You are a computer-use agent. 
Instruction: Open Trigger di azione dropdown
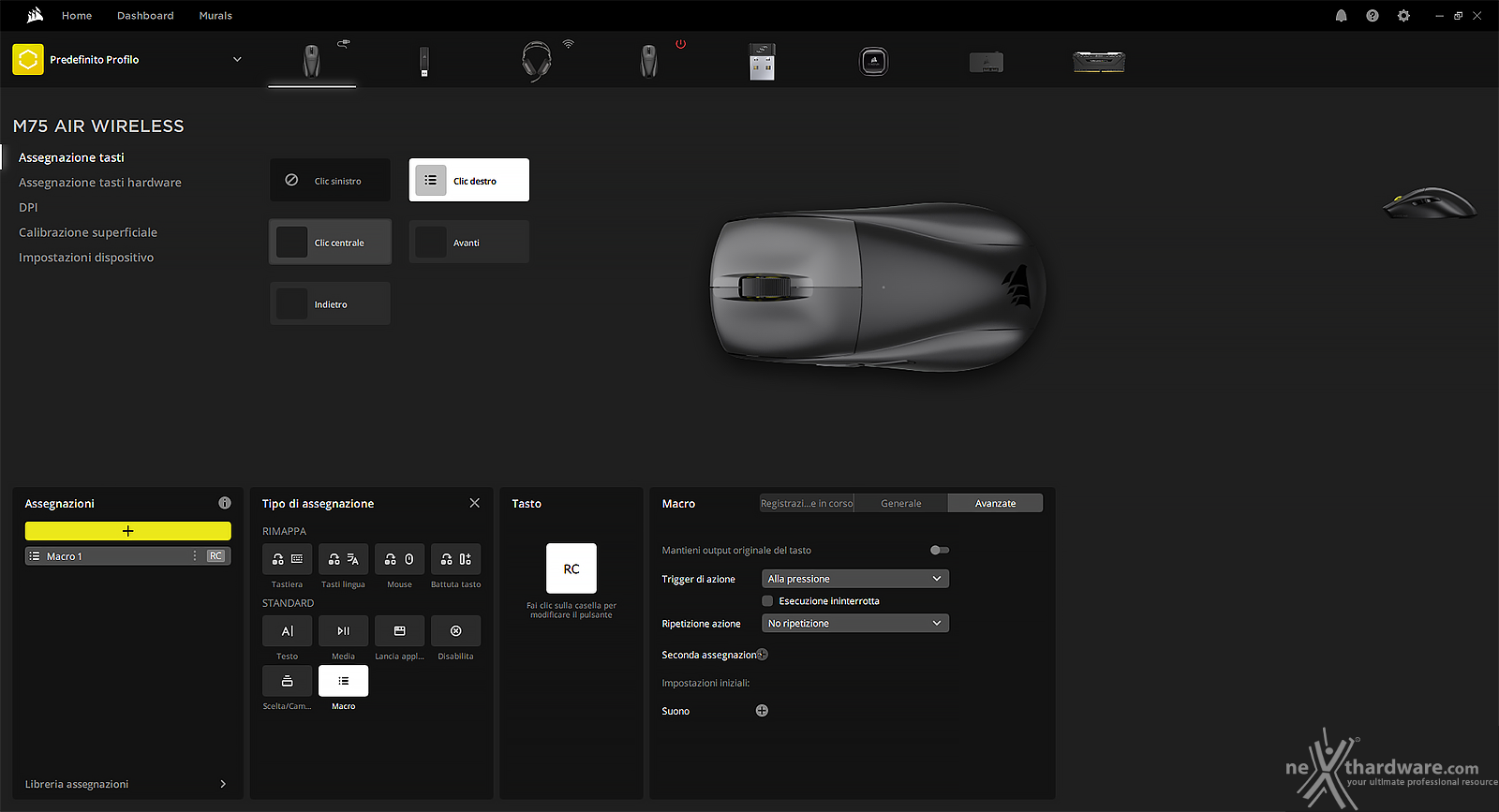855,579
